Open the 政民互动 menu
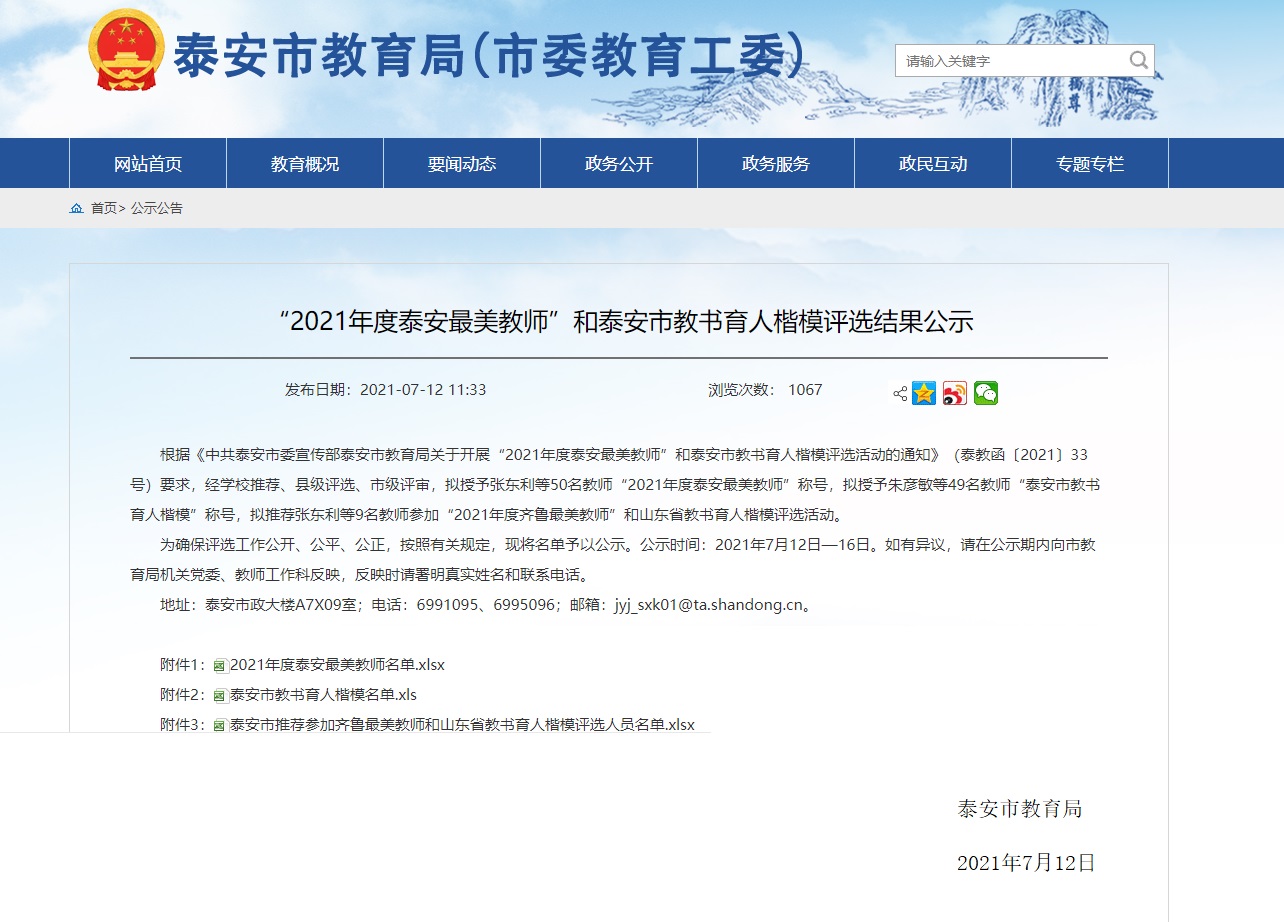Image resolution: width=1284 pixels, height=922 pixels. coord(932,163)
